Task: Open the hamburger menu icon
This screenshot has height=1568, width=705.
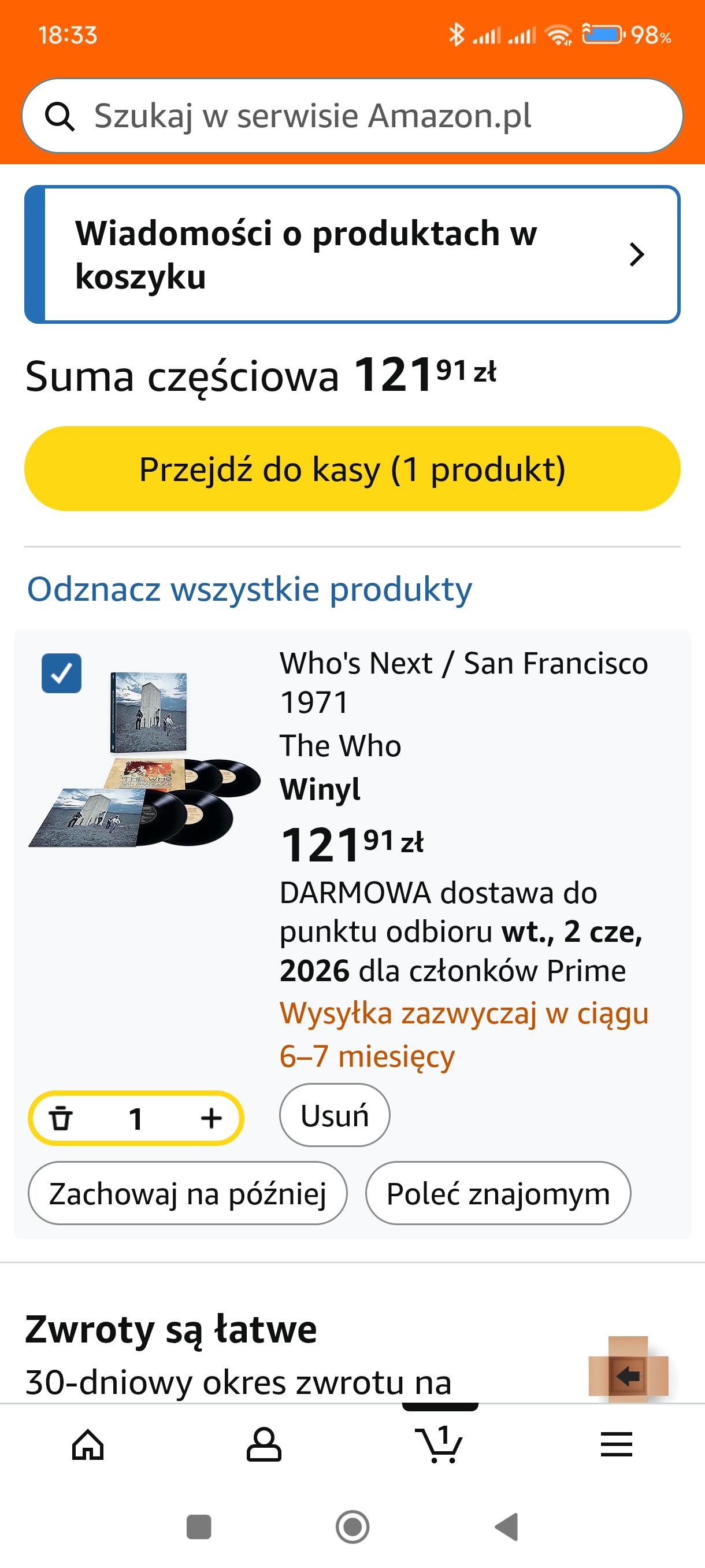Action: 616,1444
